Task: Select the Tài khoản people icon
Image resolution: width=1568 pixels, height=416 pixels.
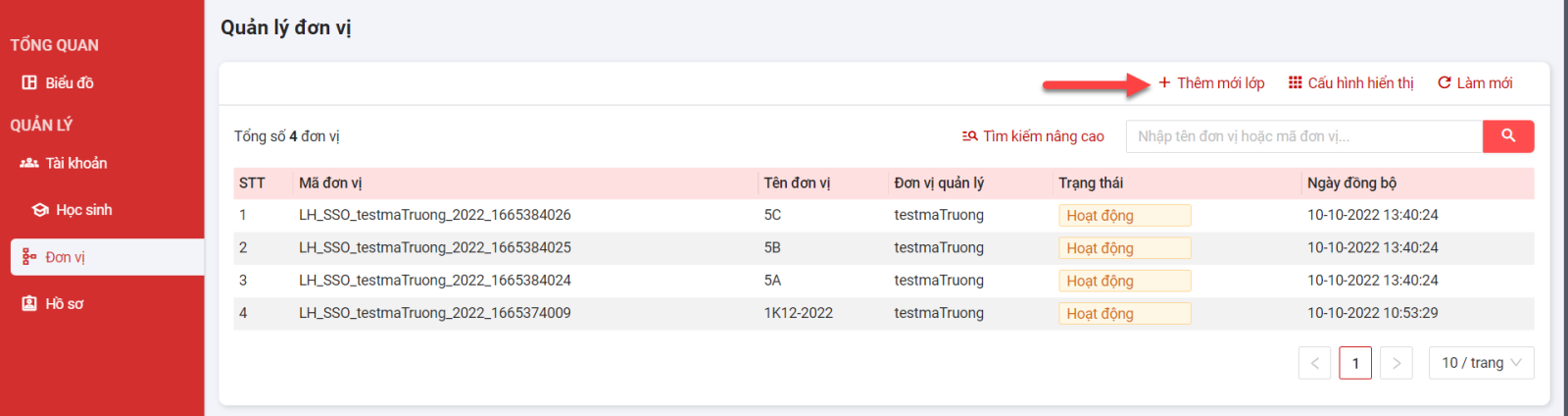Action: click(x=29, y=163)
